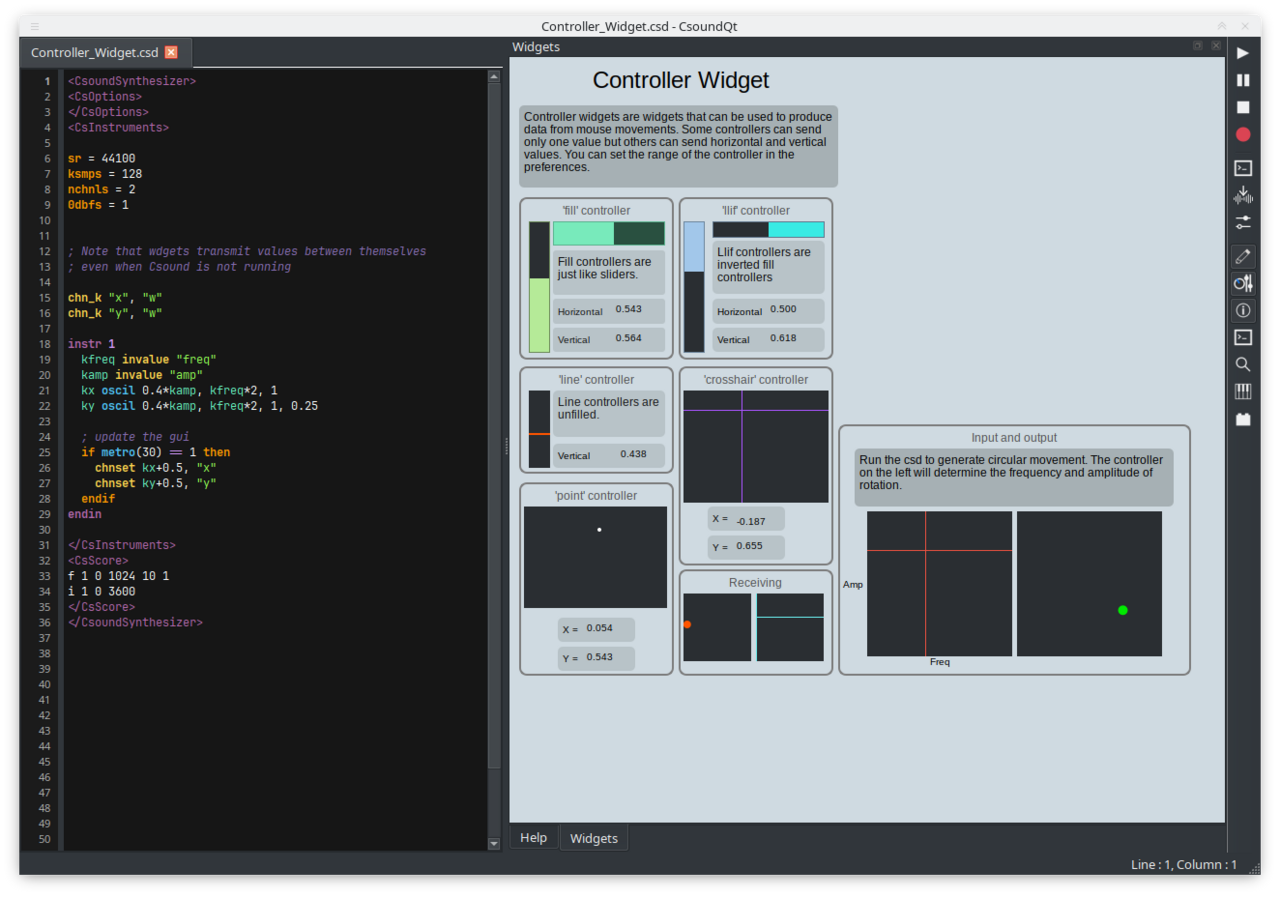
Task: Click the 'Line : 1, Column : 1' status text
Action: [1184, 864]
